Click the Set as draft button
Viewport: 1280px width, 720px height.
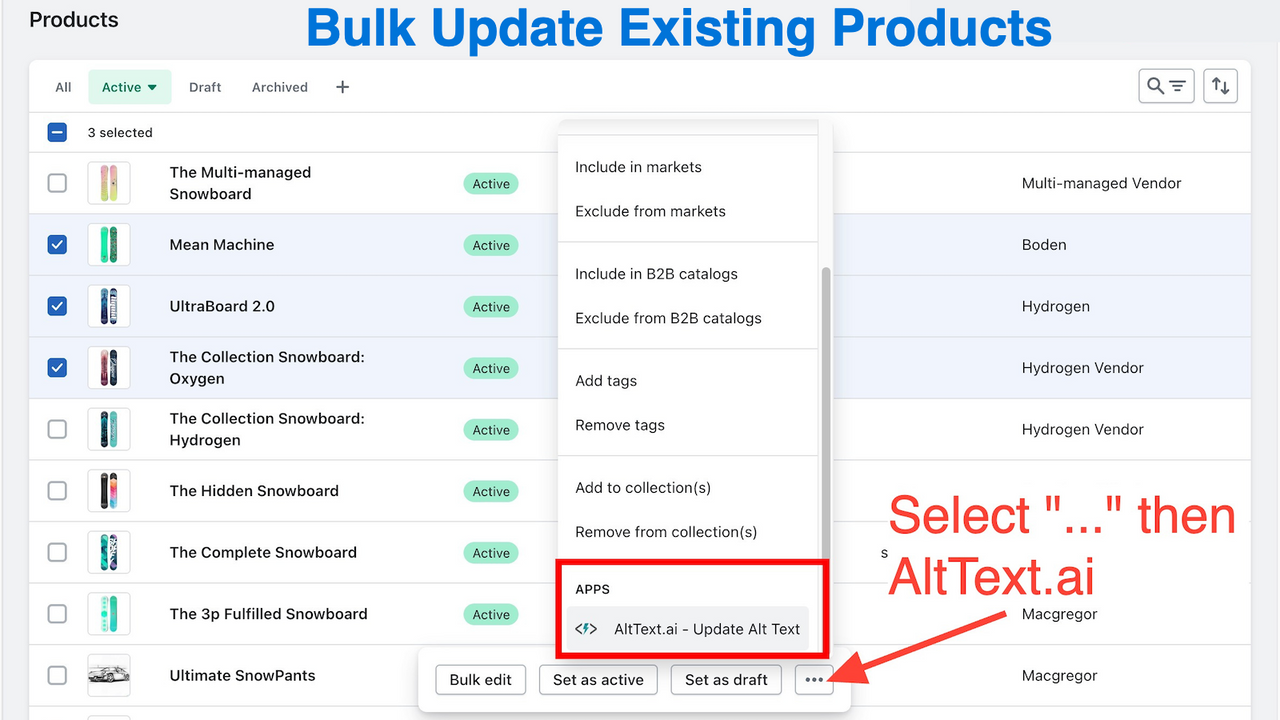(726, 679)
